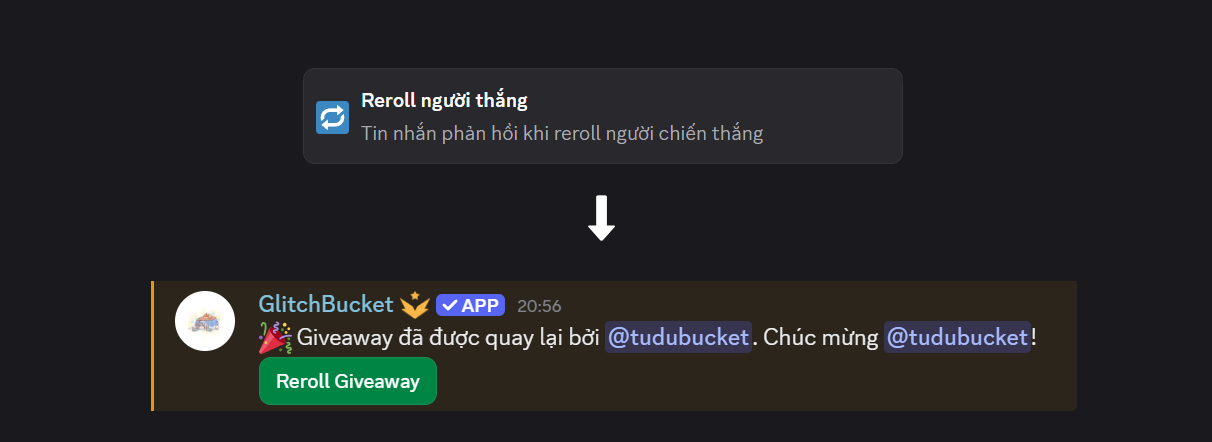Click the Reroll Giveaway green button
This screenshot has width=1212, height=442.
(348, 381)
